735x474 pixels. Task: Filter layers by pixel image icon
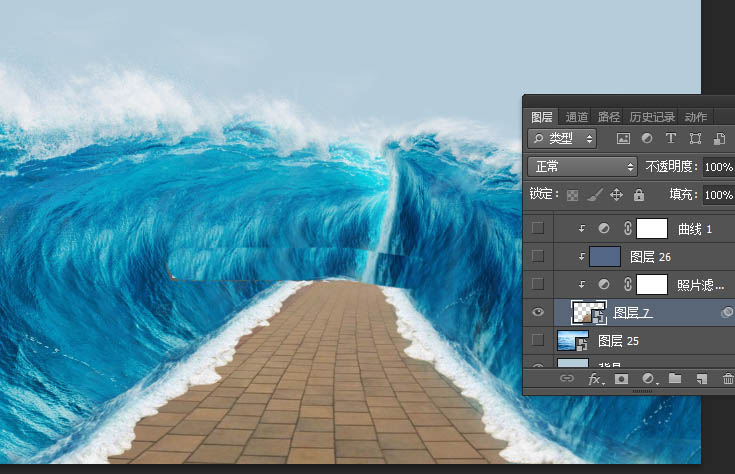[x=623, y=138]
